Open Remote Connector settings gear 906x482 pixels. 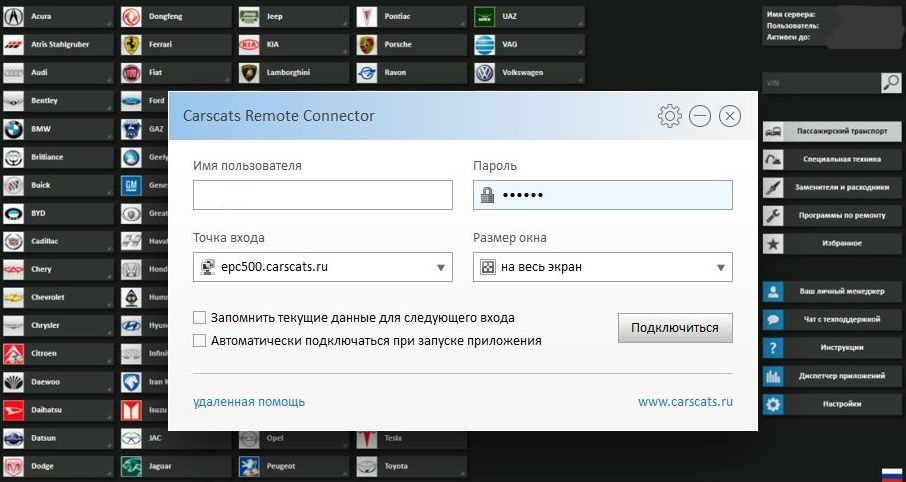point(670,116)
